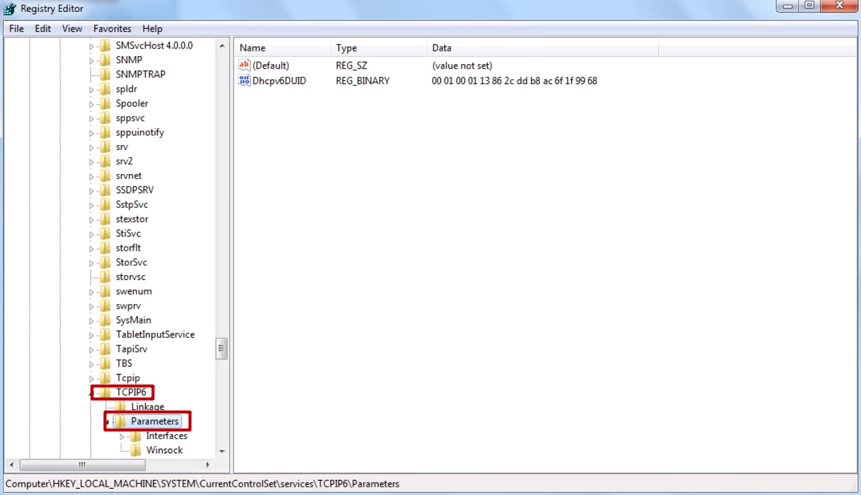Click the horizontal scrollbar right arrow
The width and height of the screenshot is (861, 495).
tap(208, 465)
